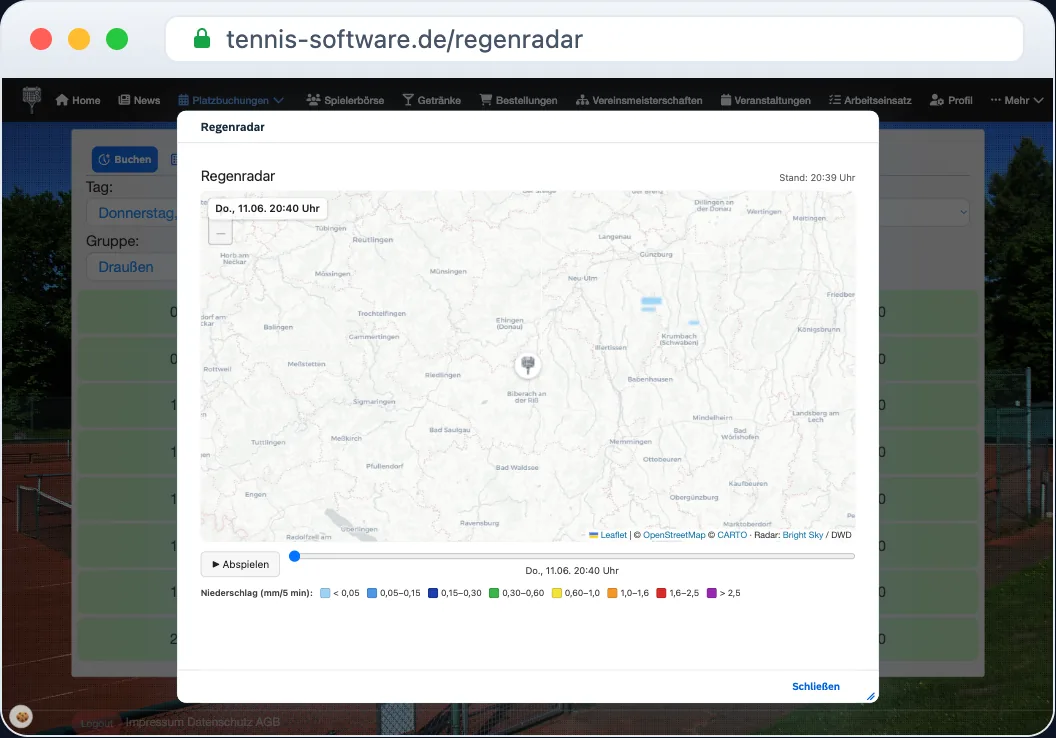The image size is (1056, 738).
Task: Click the Biberach an der Riß map label
Action: tap(527, 397)
